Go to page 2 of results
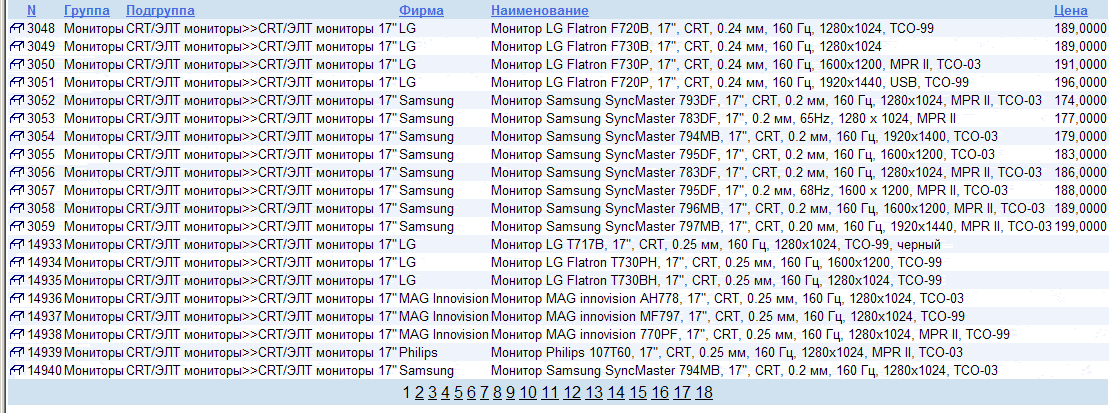 [420, 392]
